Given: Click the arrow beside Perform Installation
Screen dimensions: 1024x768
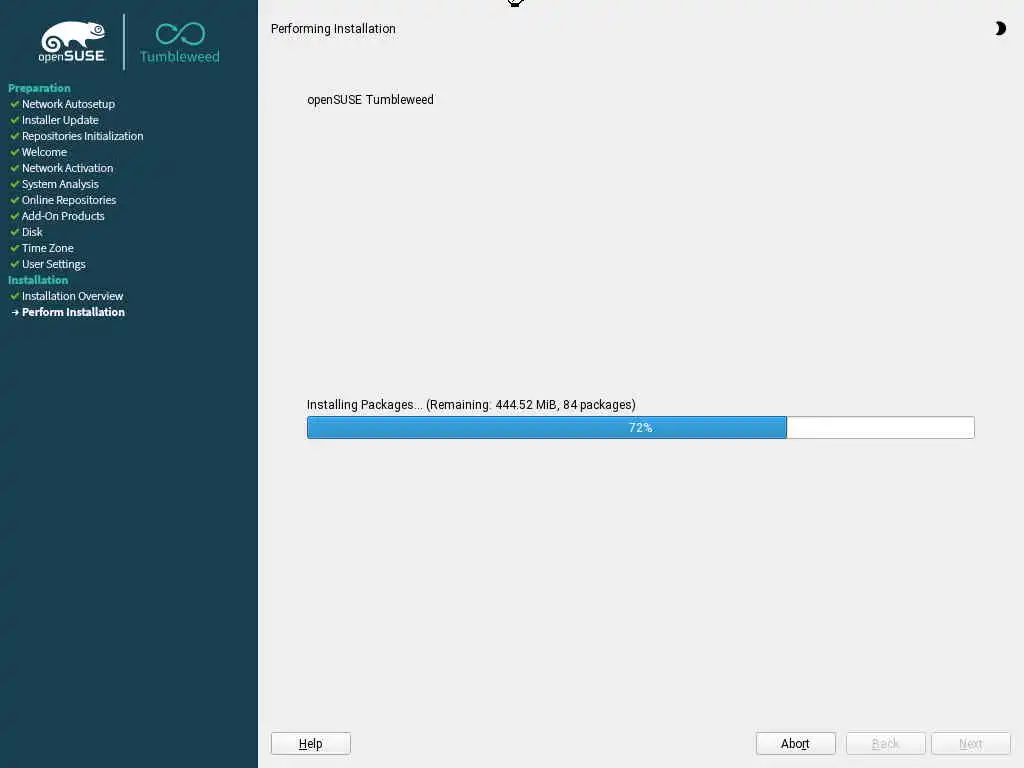Looking at the screenshot, I should [15, 312].
